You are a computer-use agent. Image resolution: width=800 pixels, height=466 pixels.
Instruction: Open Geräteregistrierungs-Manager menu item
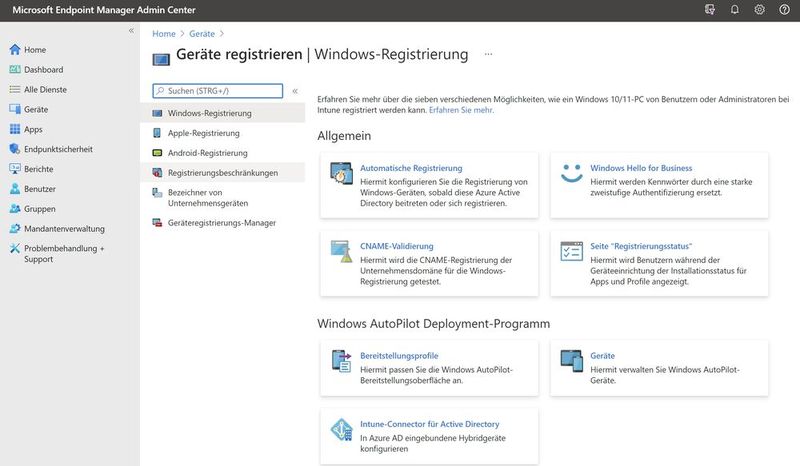[x=222, y=223]
